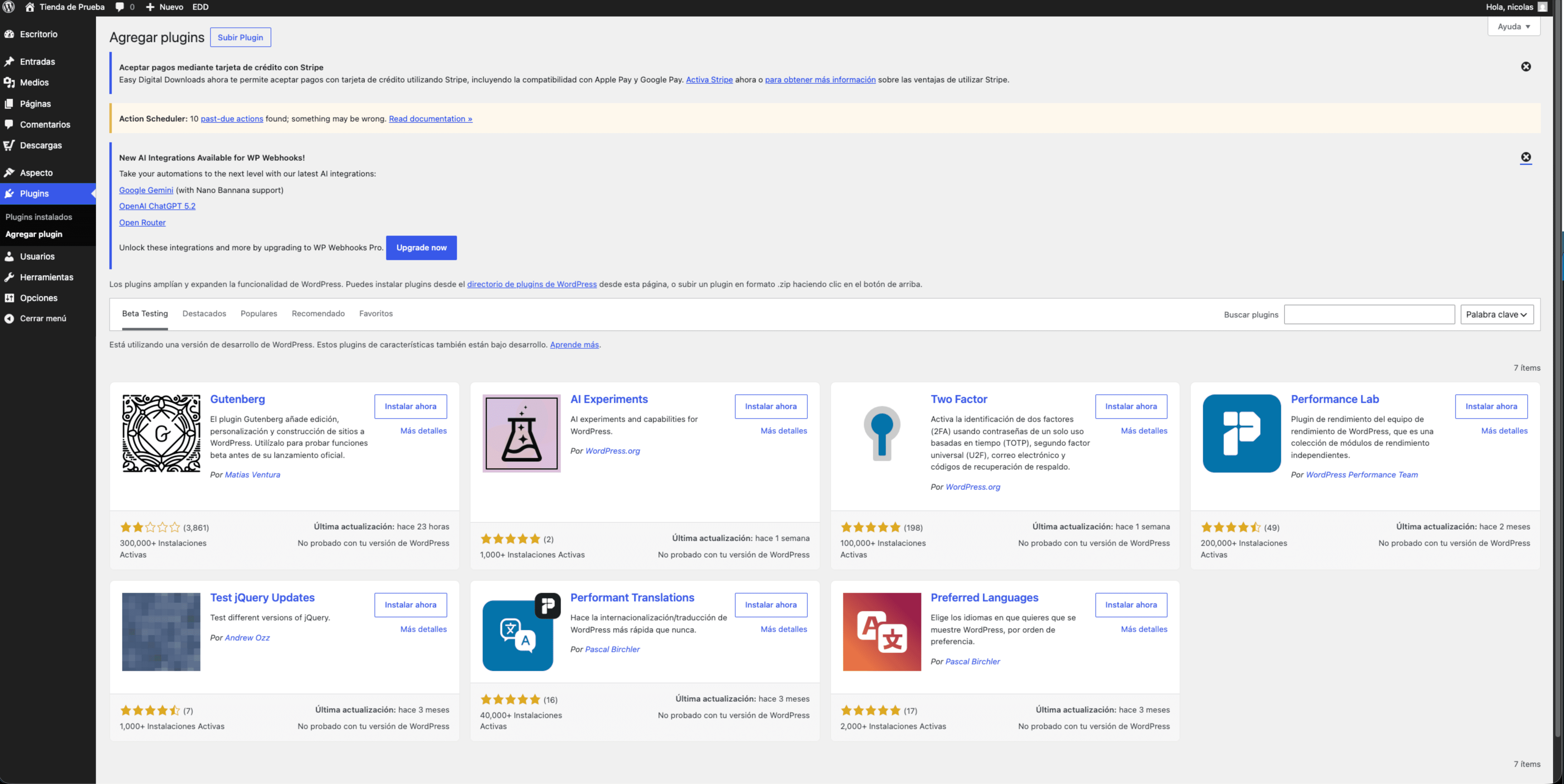Open the Comentarios speech bubble icon
Screen dimensions: 1564x784
10,124
